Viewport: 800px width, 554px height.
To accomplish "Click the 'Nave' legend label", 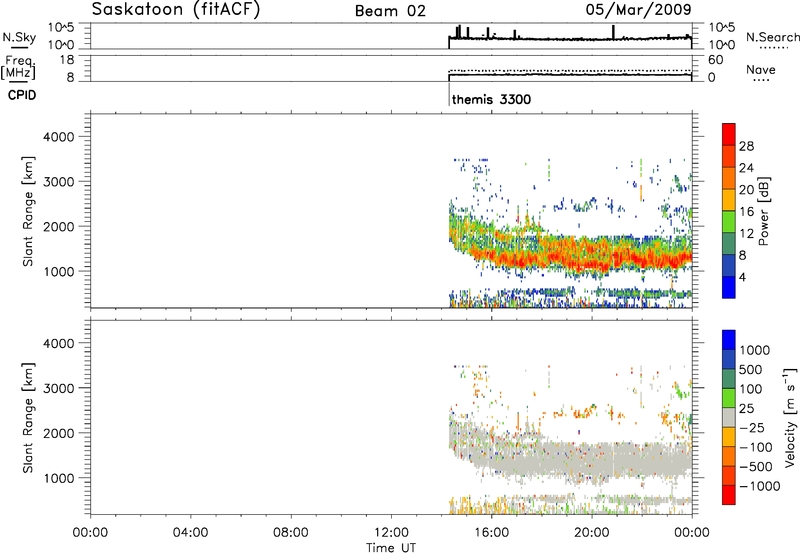I will pos(761,69).
